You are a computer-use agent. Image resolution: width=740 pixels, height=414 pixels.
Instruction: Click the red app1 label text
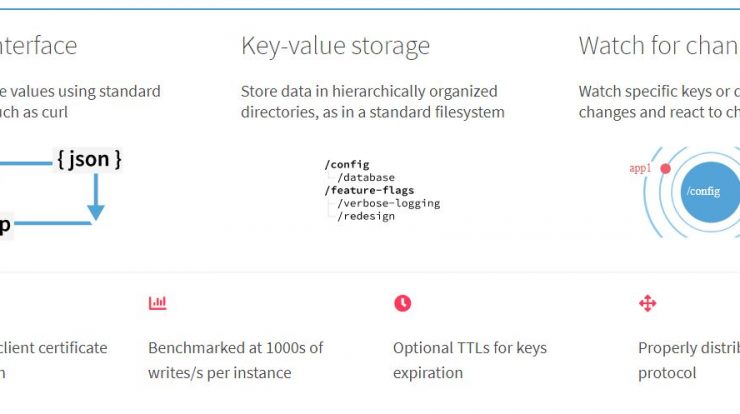[x=640, y=168]
